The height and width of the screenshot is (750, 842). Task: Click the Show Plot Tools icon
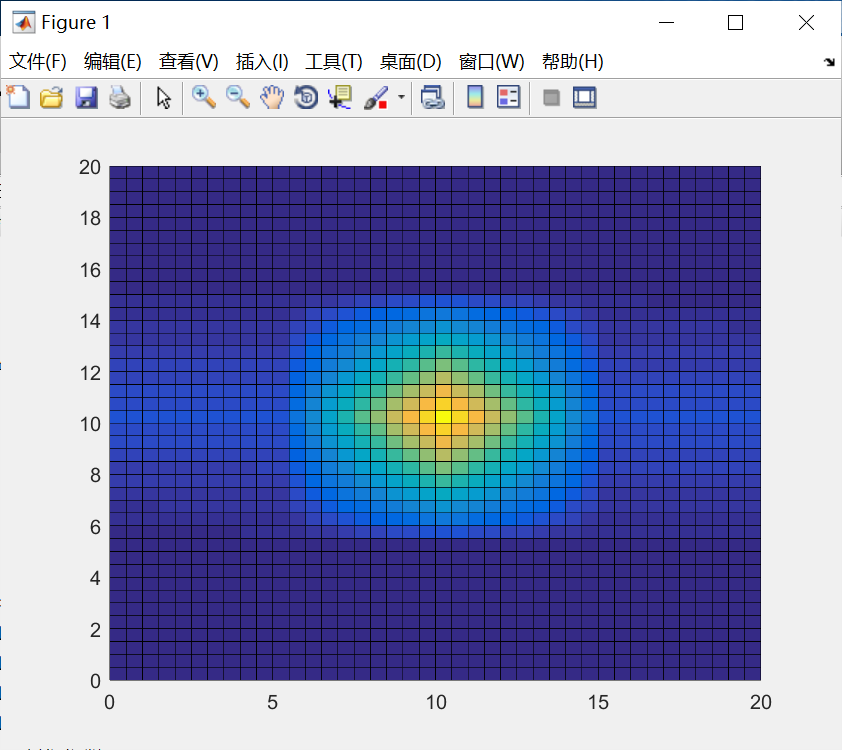coord(584,98)
